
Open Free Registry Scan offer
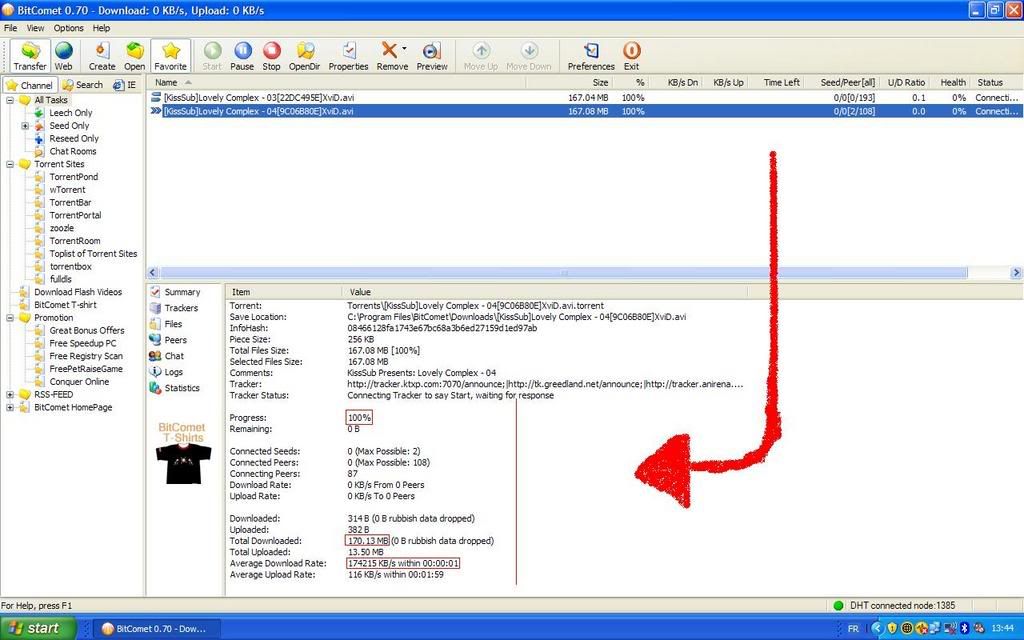(86, 356)
